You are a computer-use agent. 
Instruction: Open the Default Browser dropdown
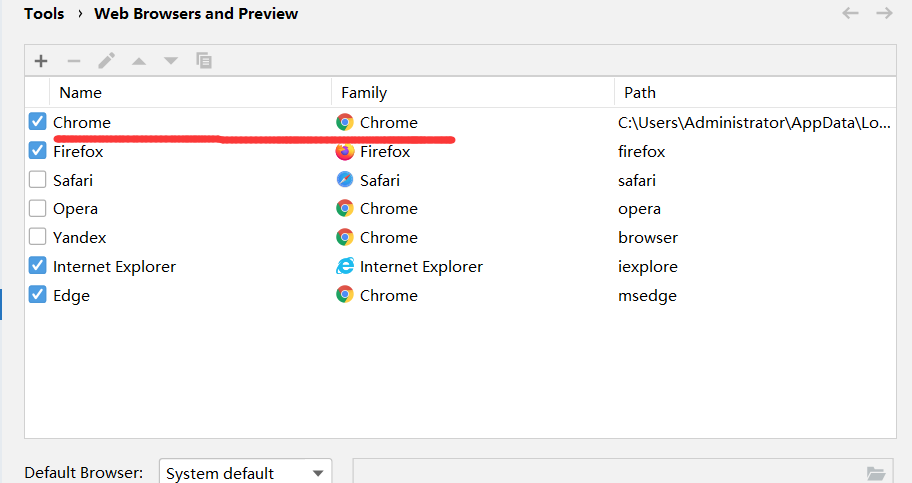tap(245, 473)
